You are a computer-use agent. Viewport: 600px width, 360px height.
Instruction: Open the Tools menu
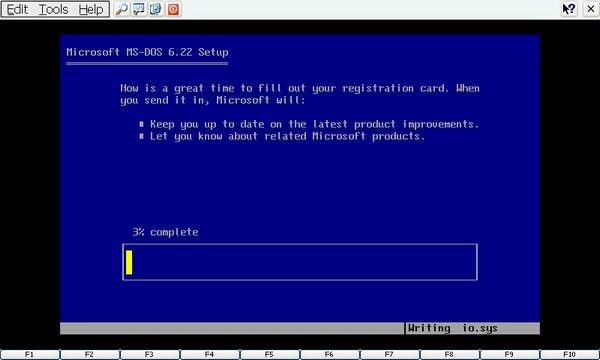click(54, 9)
